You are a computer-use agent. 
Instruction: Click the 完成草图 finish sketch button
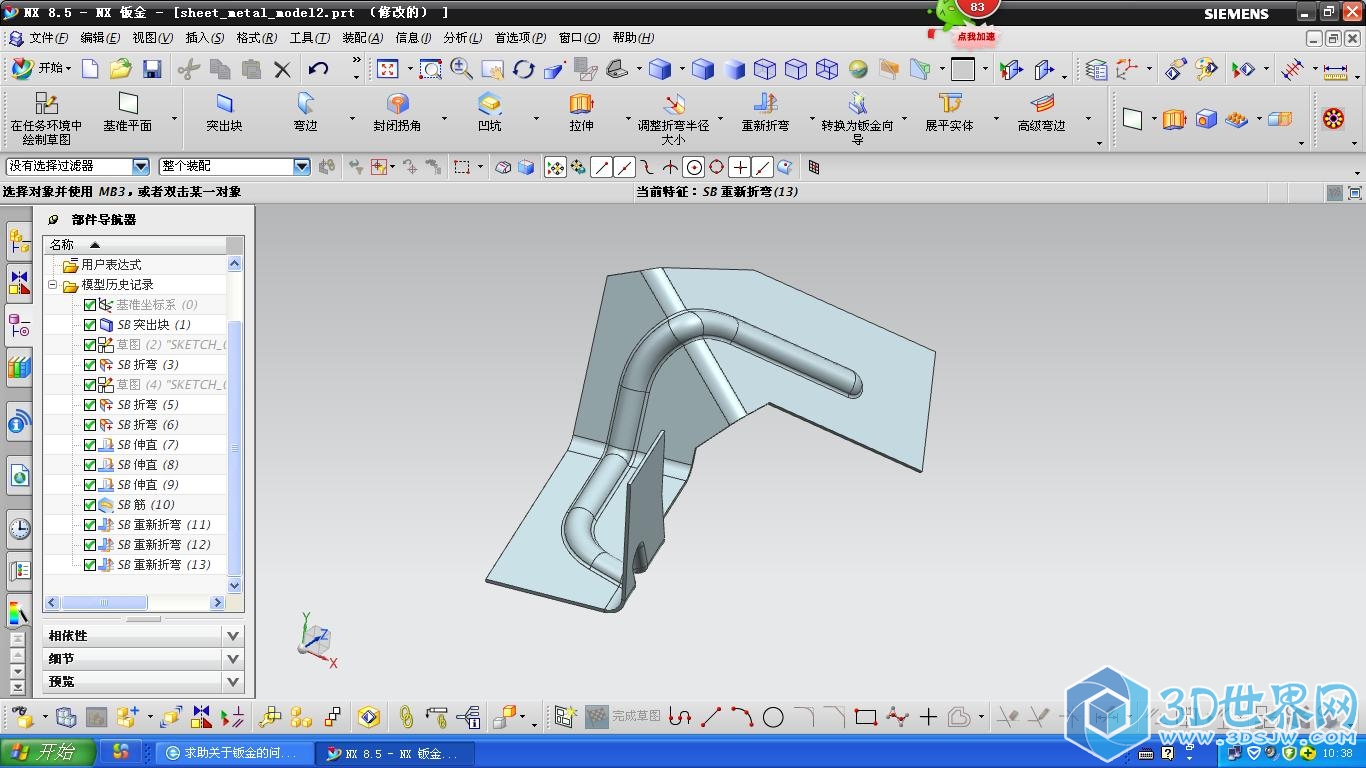(623, 717)
